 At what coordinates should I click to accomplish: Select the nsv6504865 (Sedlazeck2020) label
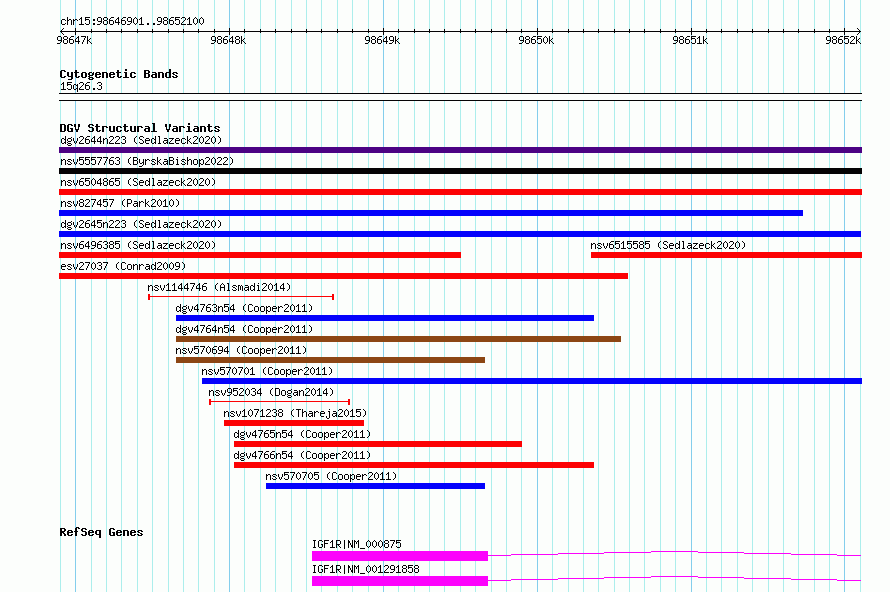138,182
